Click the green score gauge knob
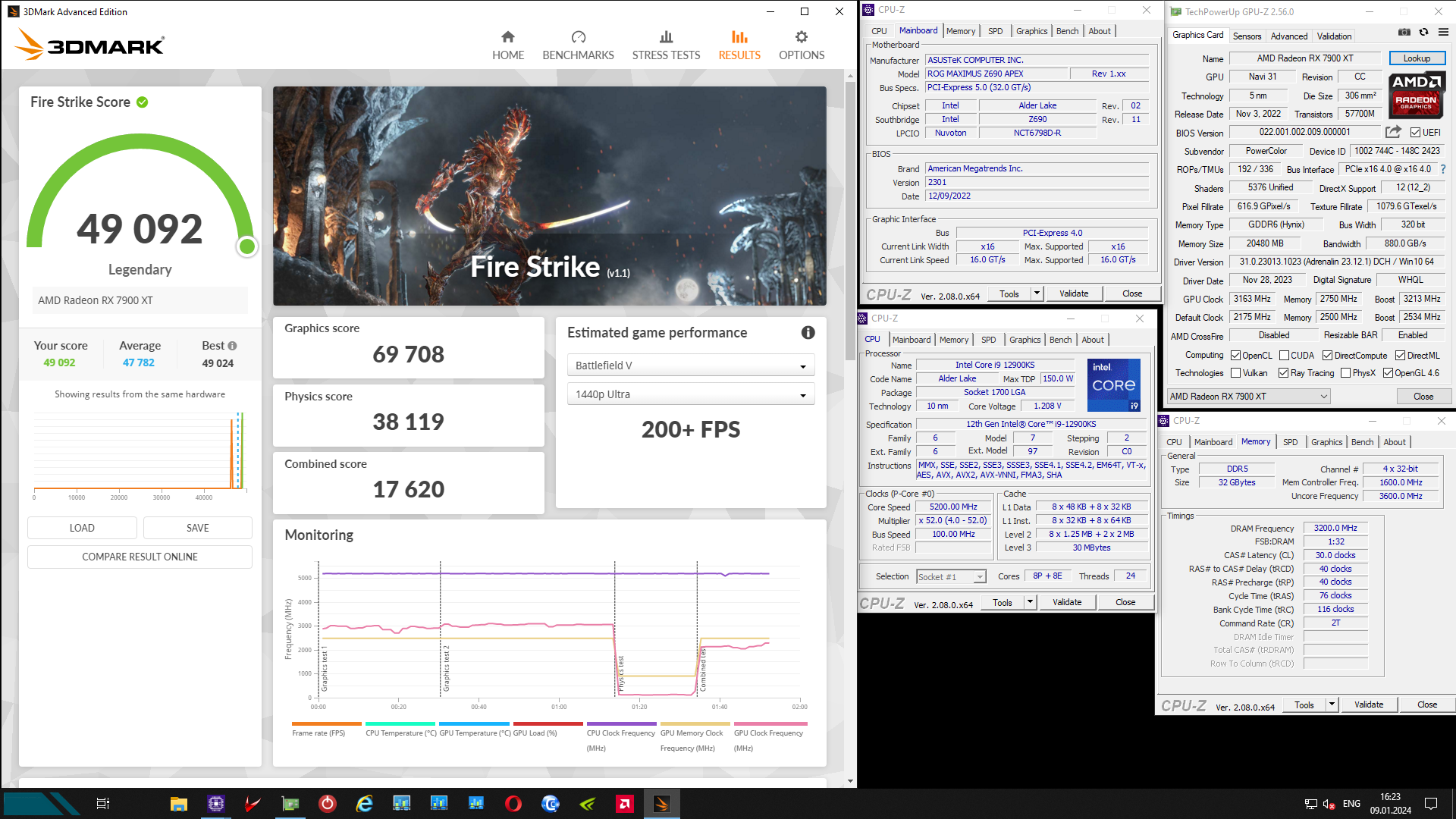This screenshot has width=1456, height=819. point(247,246)
